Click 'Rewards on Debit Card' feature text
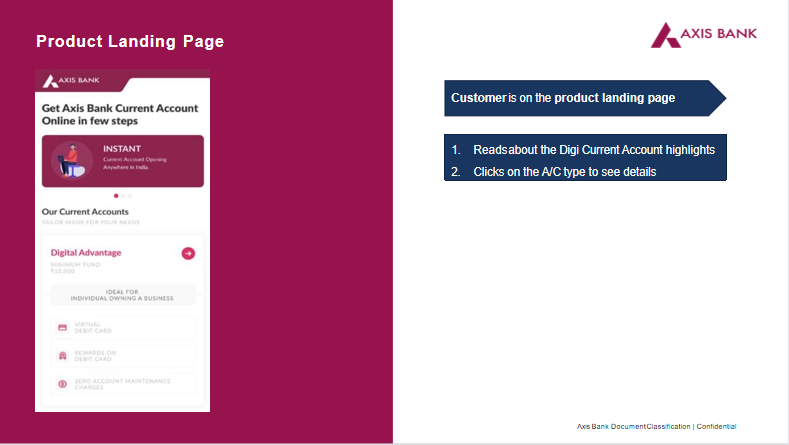 pos(95,356)
